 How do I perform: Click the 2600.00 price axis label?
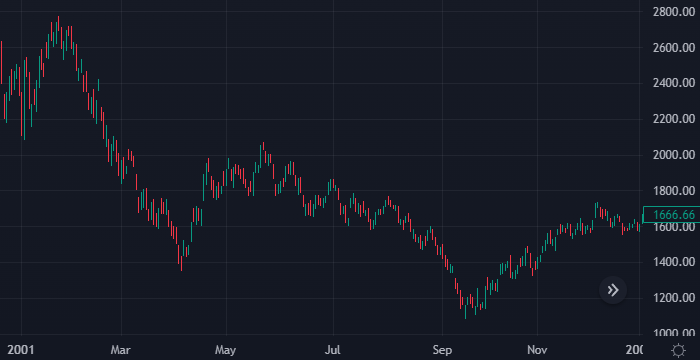point(674,47)
